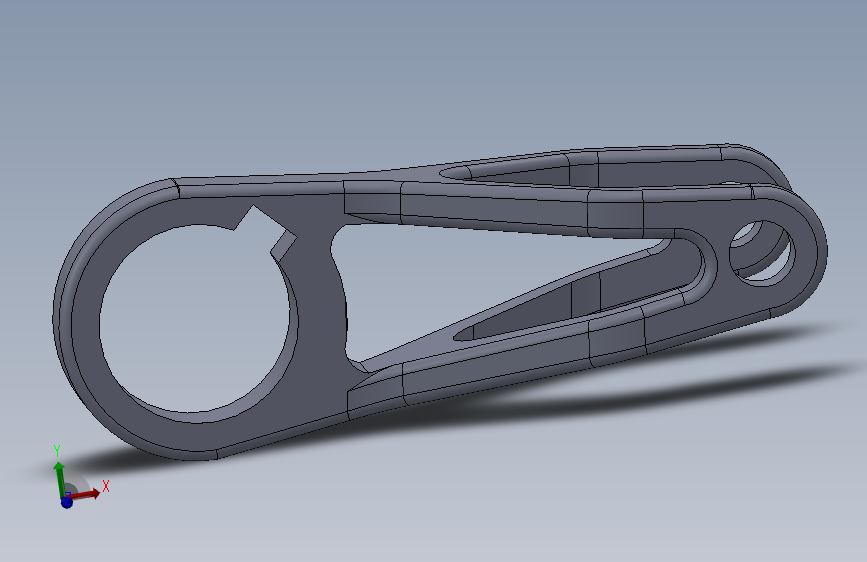Select the small round hole at the narrow end
Screen dimensions: 867x562
762,253
